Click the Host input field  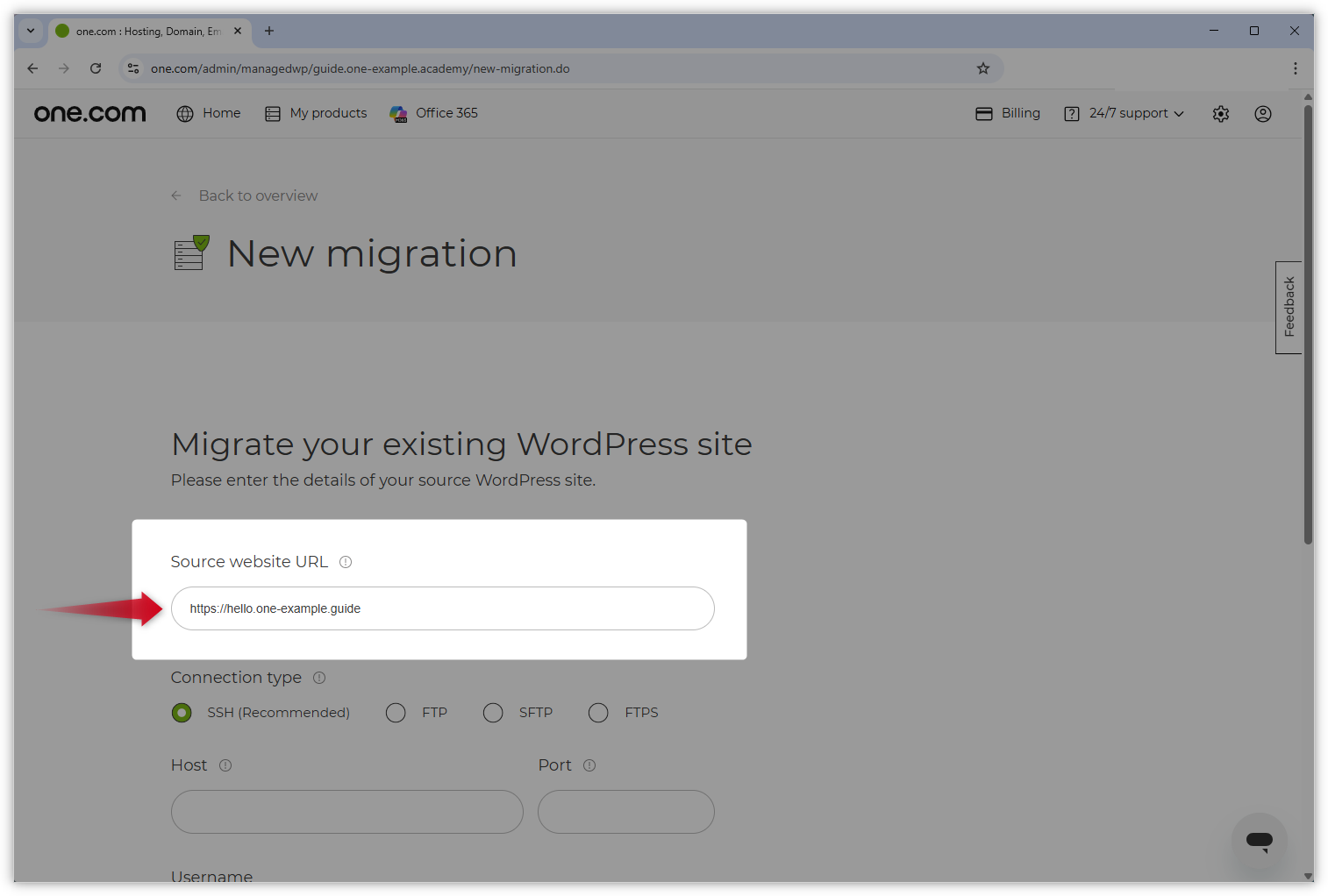347,812
